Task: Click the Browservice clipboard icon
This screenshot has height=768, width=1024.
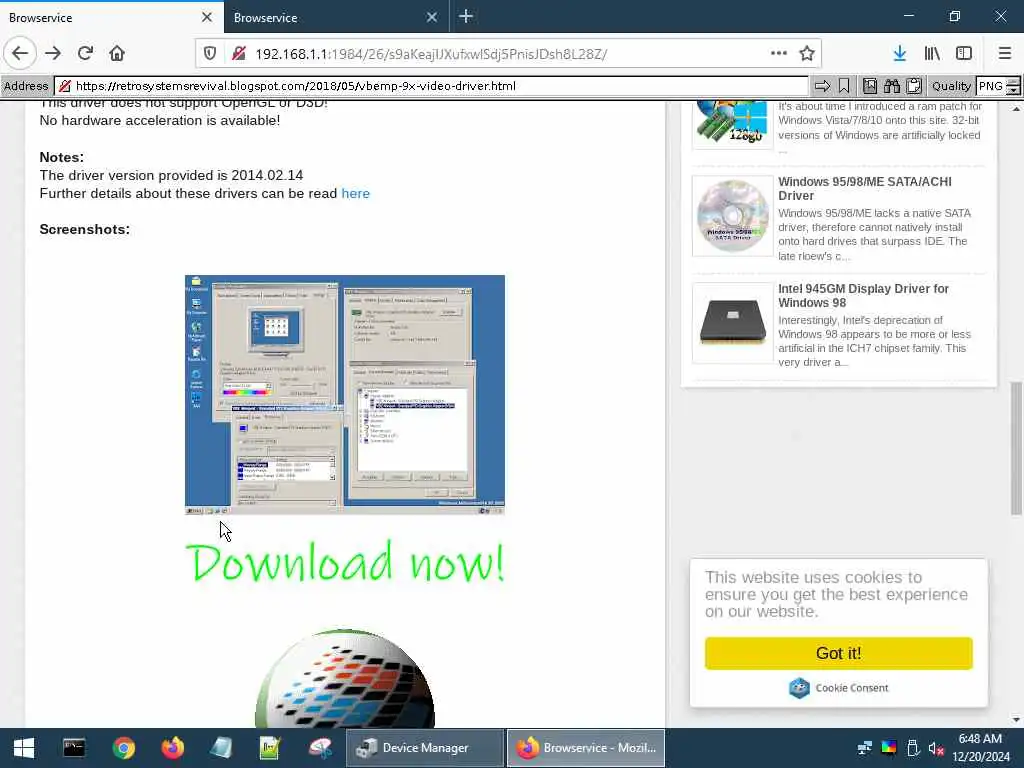Action: 914,86
